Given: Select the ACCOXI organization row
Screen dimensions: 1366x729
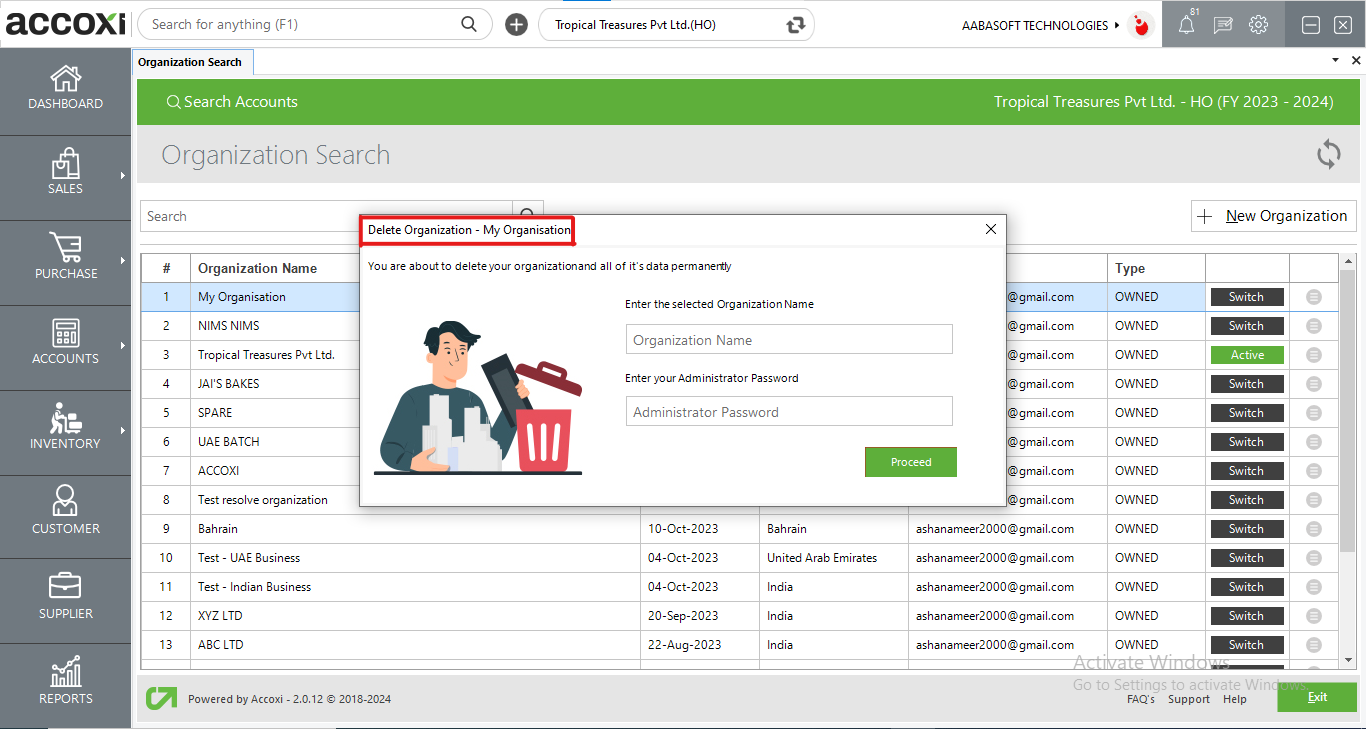Looking at the screenshot, I should click(738, 471).
